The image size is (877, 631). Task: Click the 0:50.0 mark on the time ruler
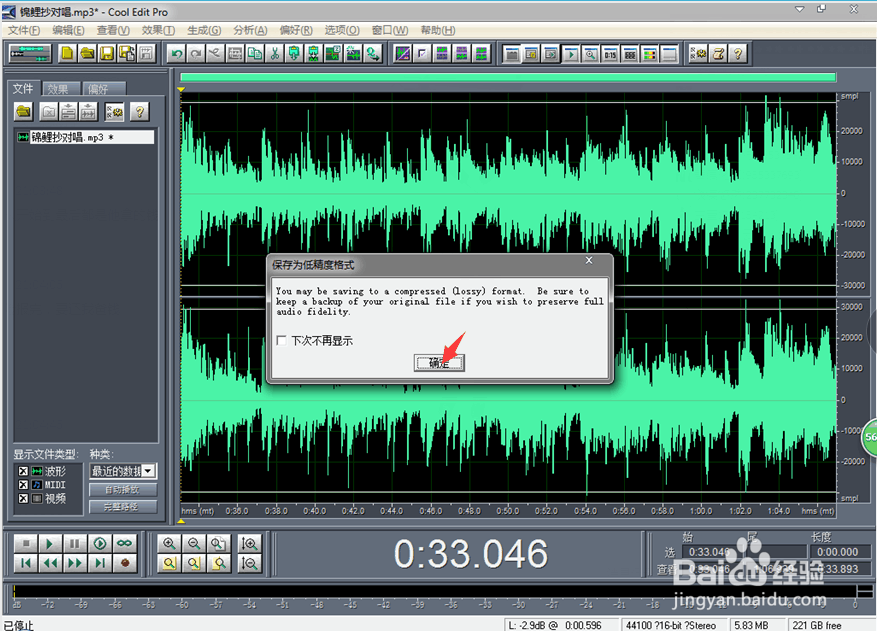[x=507, y=511]
